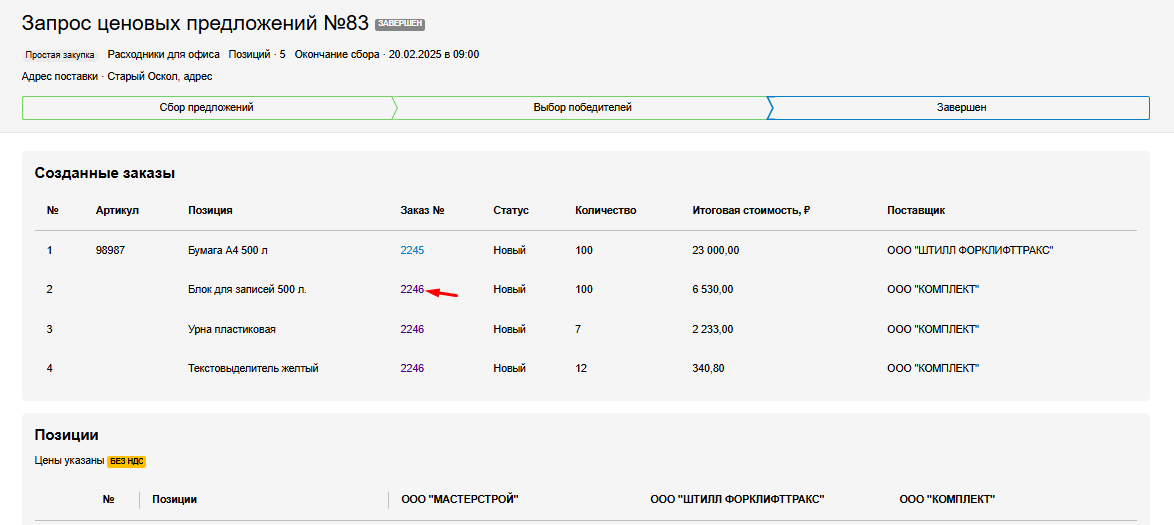Select the Завершен stage step
The height and width of the screenshot is (525, 1174).
[961, 108]
